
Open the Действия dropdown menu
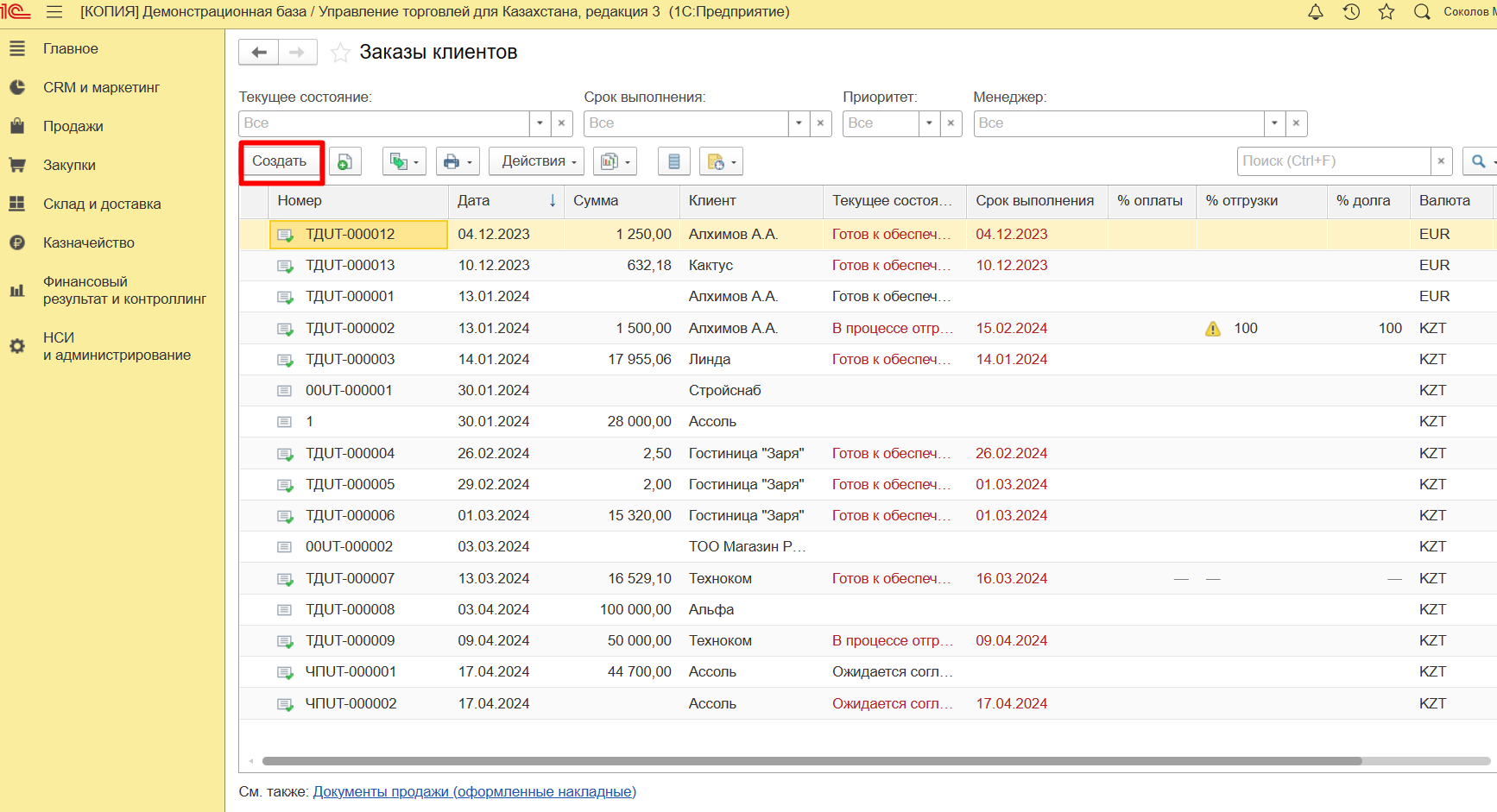pyautogui.click(x=537, y=161)
